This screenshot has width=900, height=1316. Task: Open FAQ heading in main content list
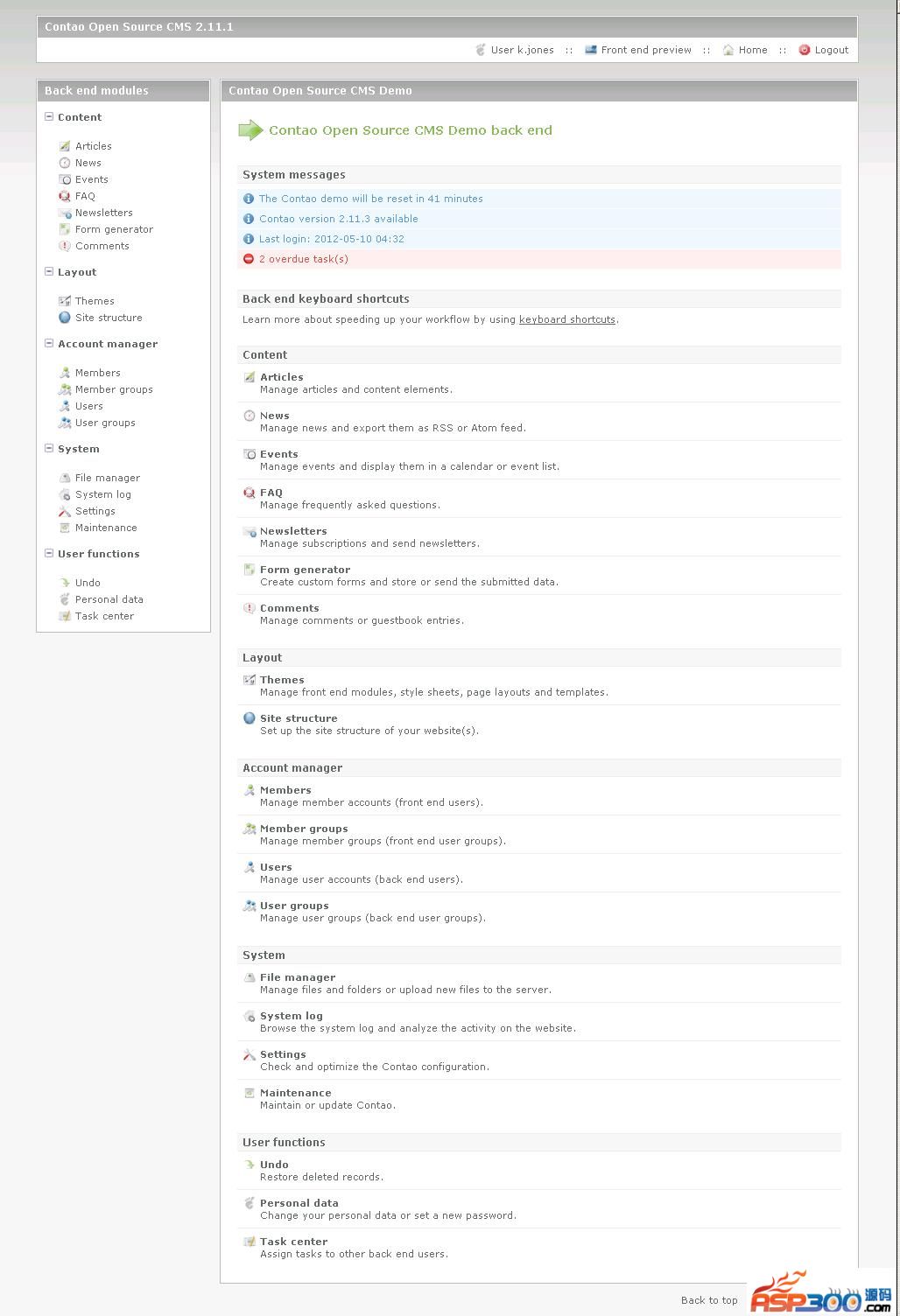point(271,493)
